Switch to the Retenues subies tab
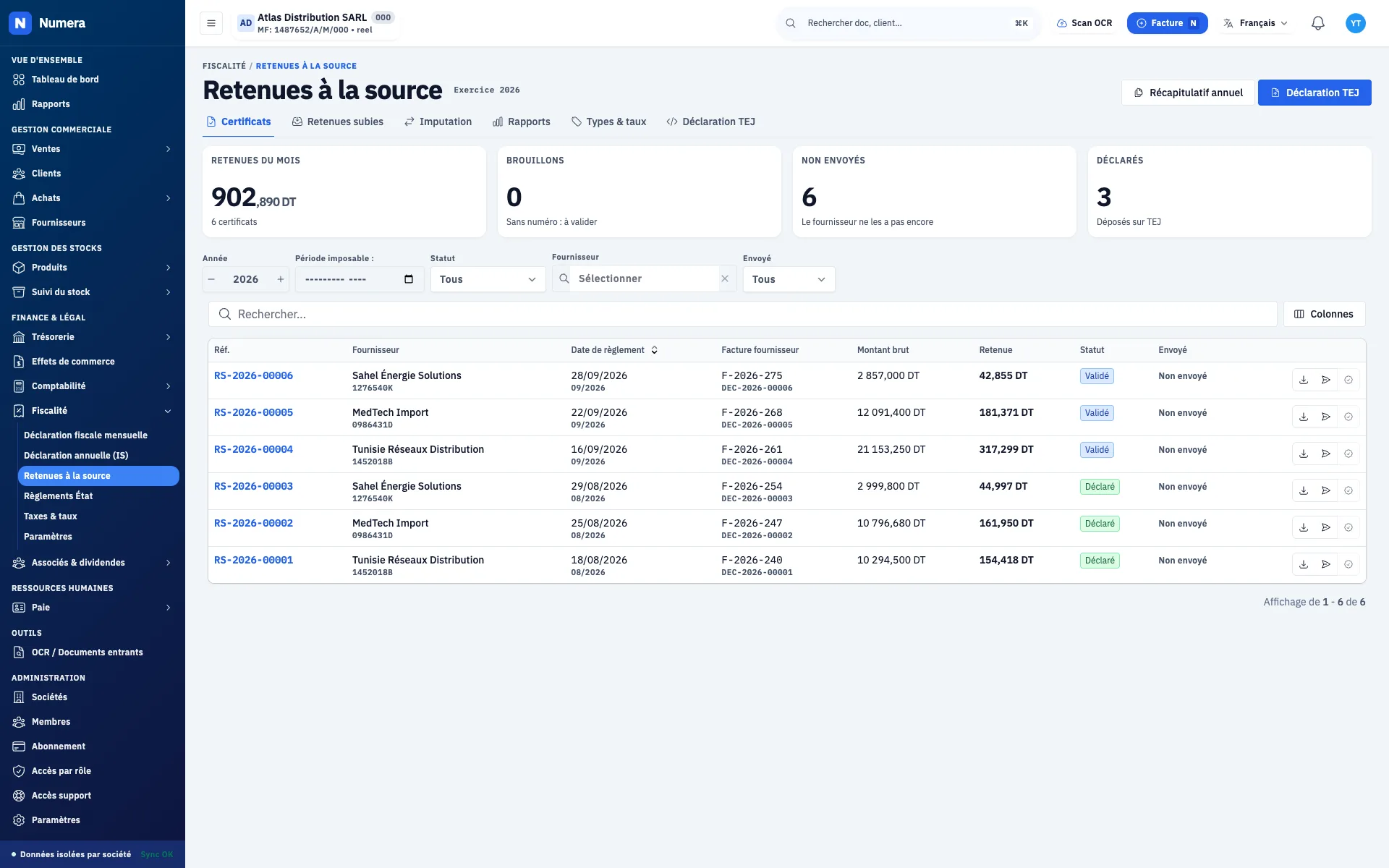 pyautogui.click(x=338, y=122)
